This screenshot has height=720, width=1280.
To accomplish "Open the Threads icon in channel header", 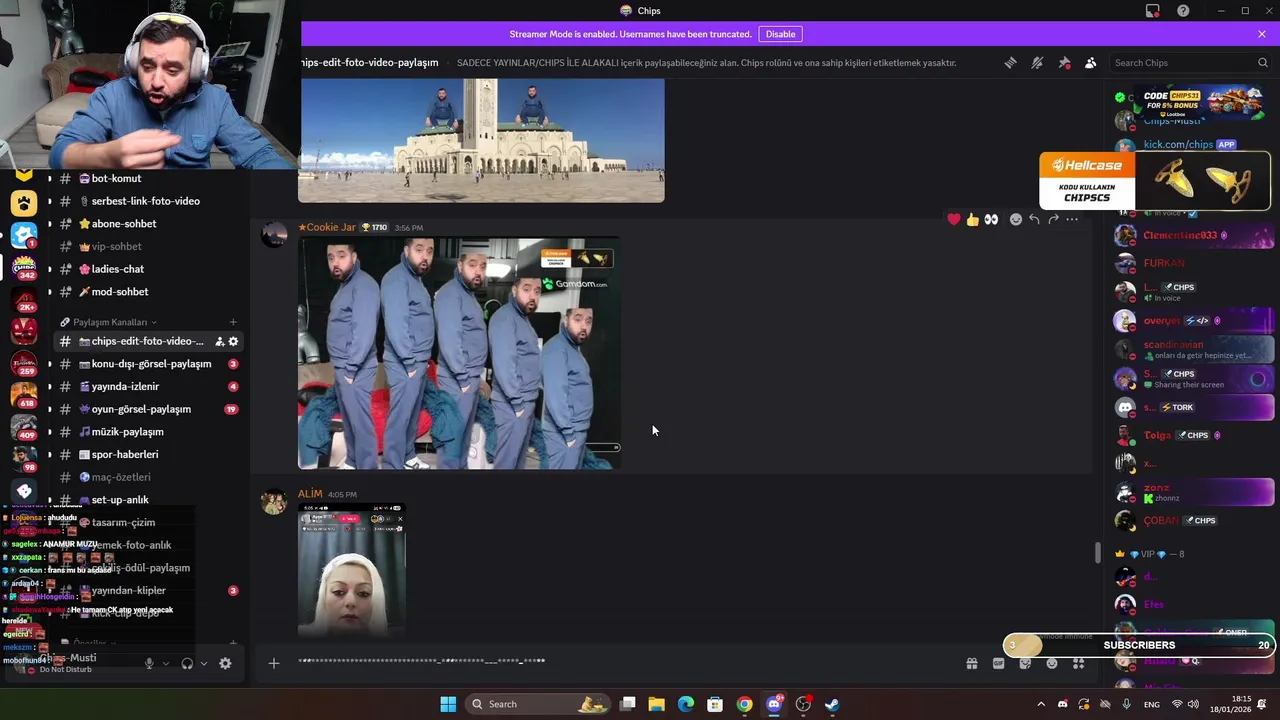I will pos(1010,63).
